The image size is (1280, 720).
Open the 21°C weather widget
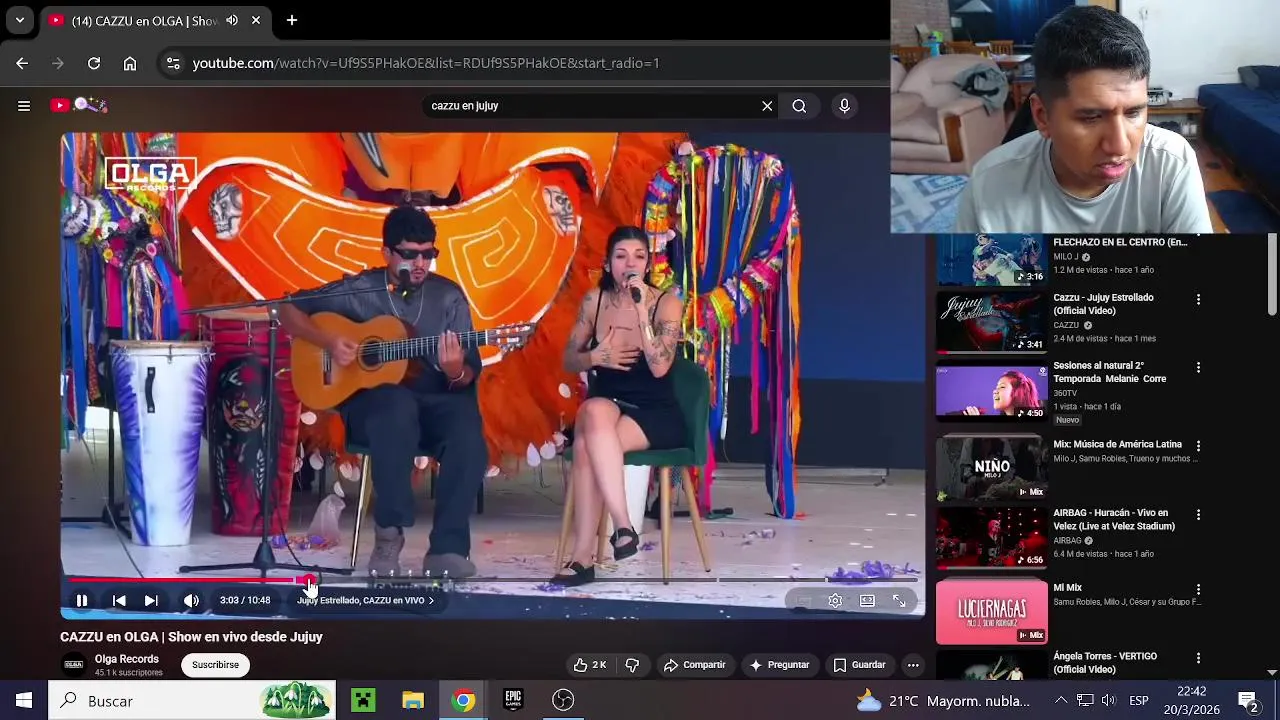click(943, 701)
